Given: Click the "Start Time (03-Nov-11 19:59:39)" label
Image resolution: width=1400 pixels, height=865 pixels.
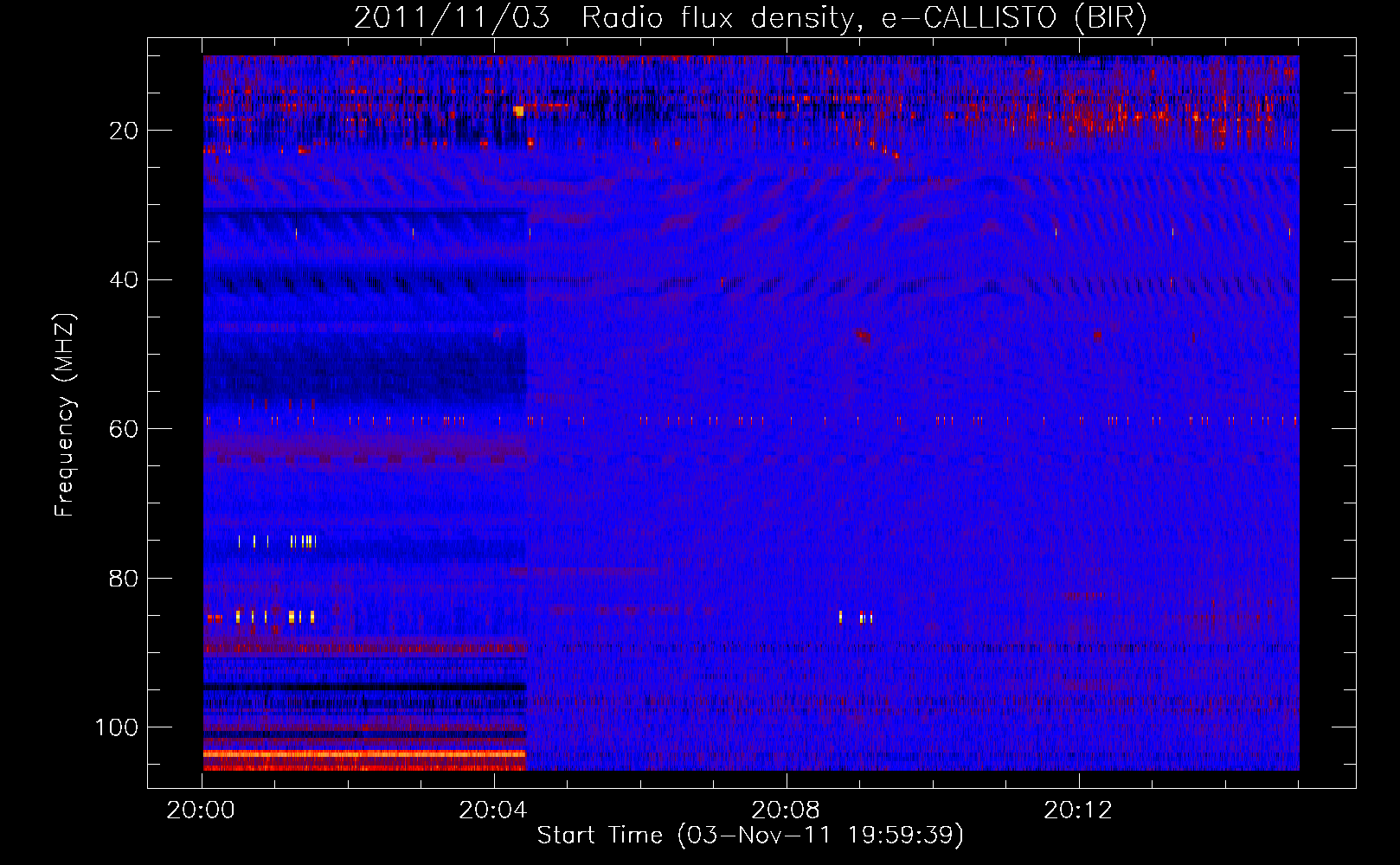Looking at the screenshot, I should pos(750,835).
